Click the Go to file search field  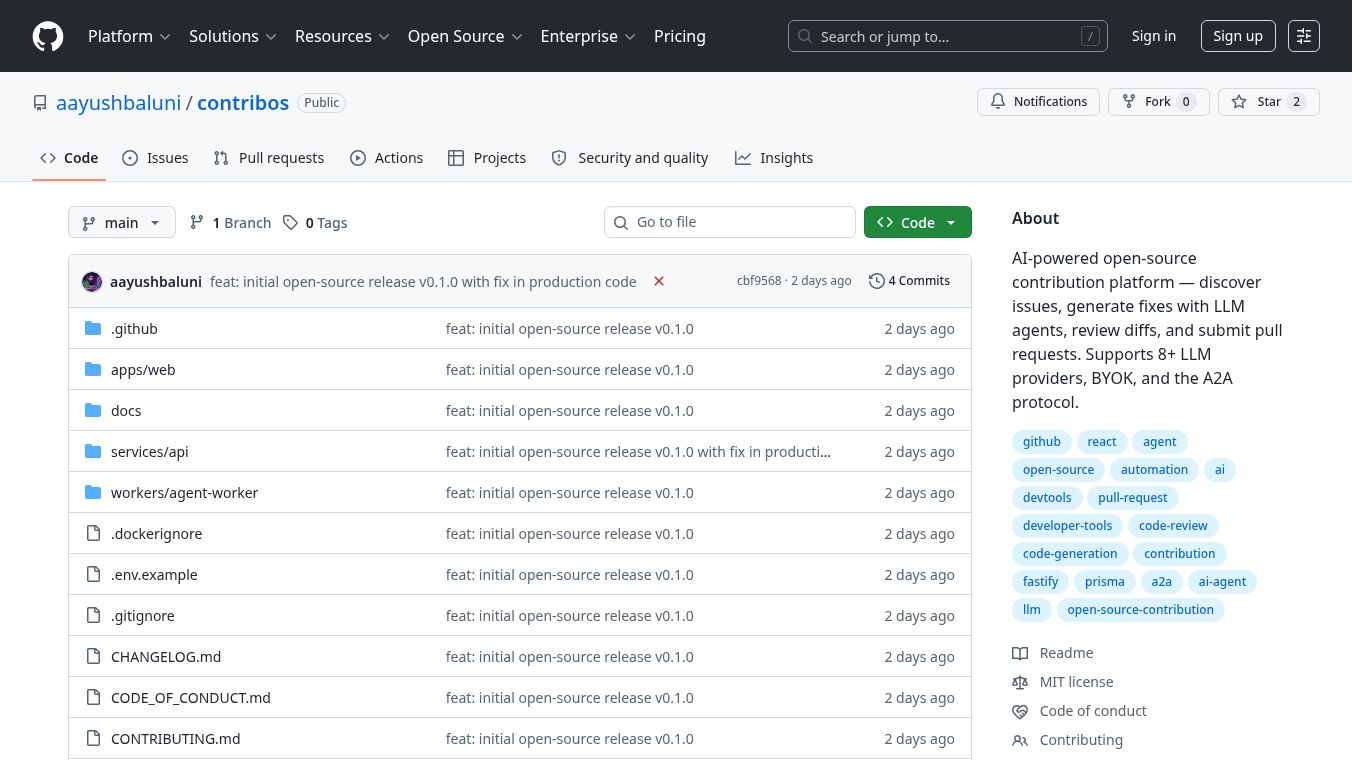[730, 222]
